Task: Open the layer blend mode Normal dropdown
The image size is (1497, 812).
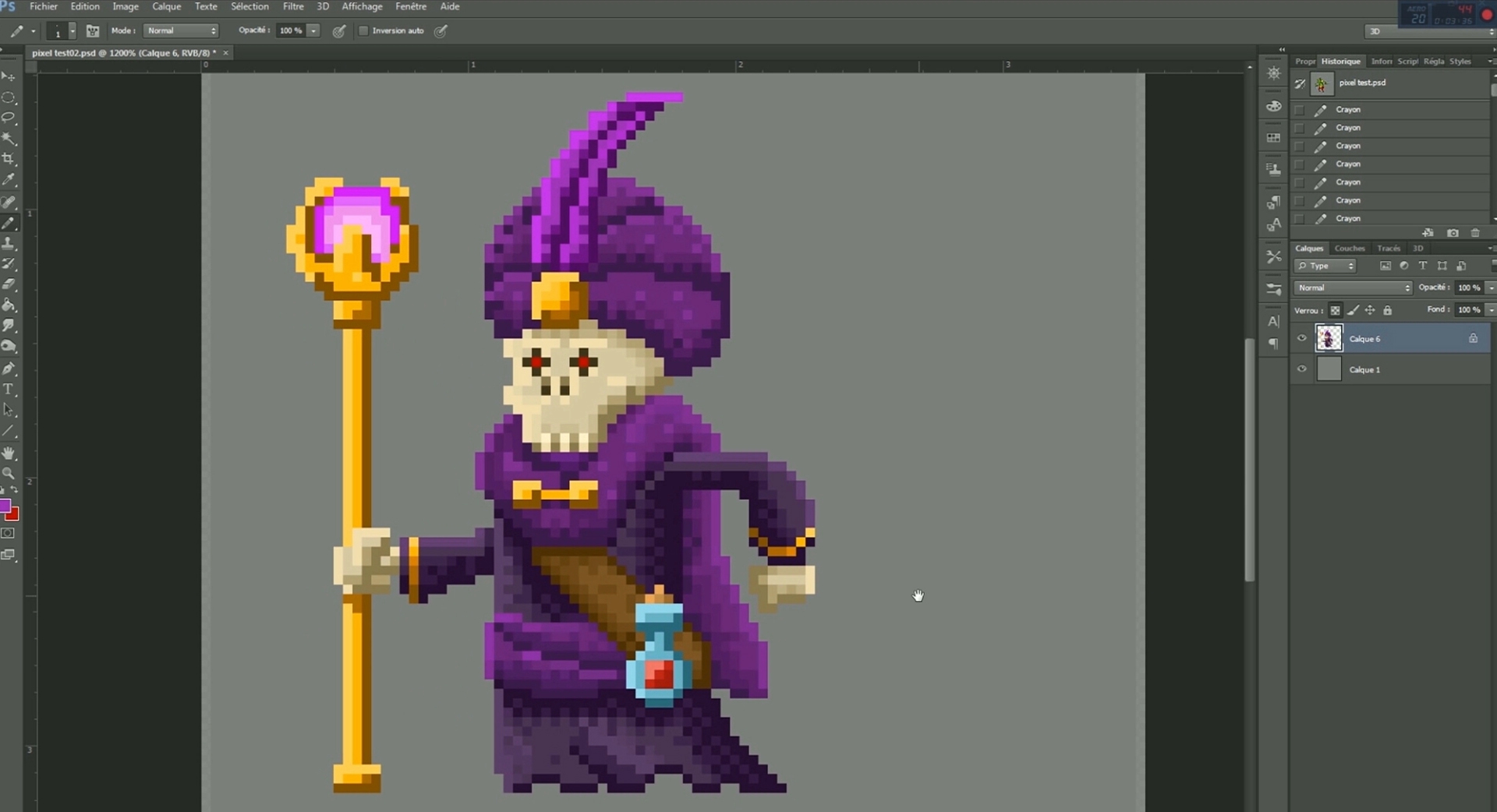Action: point(1353,288)
